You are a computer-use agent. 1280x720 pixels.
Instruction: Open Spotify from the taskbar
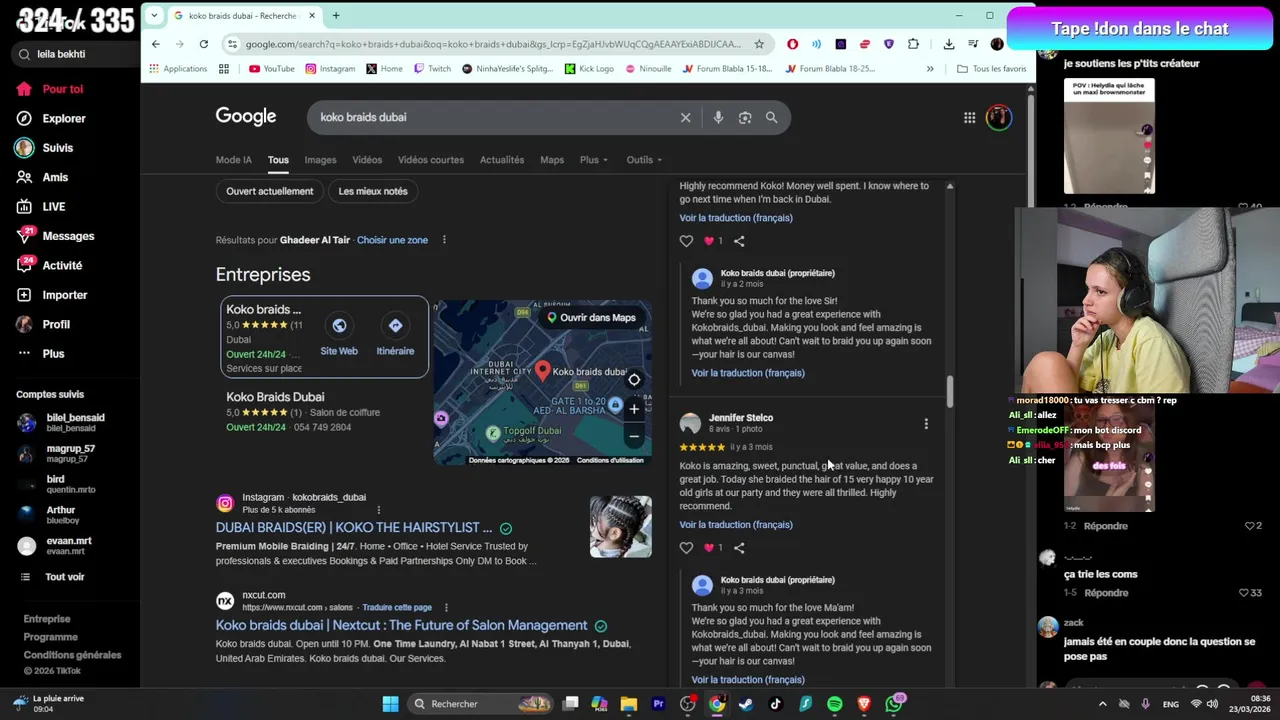point(834,704)
